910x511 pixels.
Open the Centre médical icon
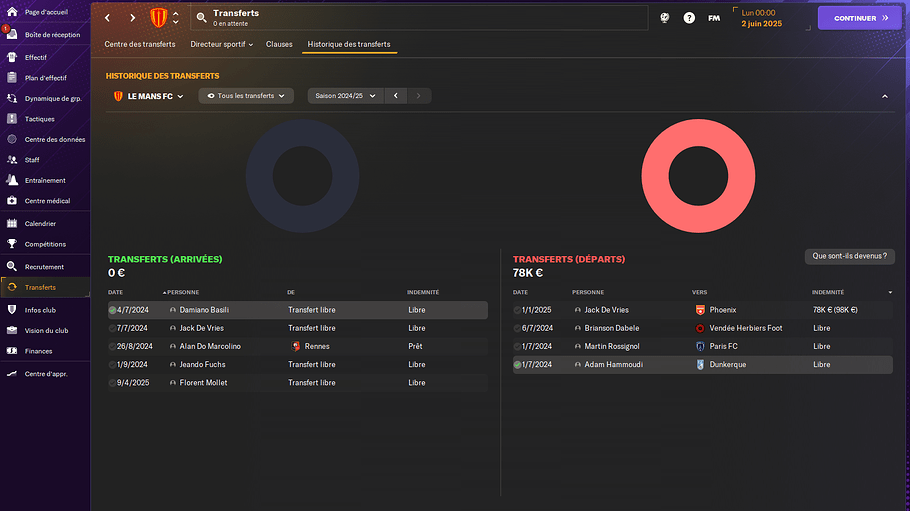pyautogui.click(x=12, y=201)
